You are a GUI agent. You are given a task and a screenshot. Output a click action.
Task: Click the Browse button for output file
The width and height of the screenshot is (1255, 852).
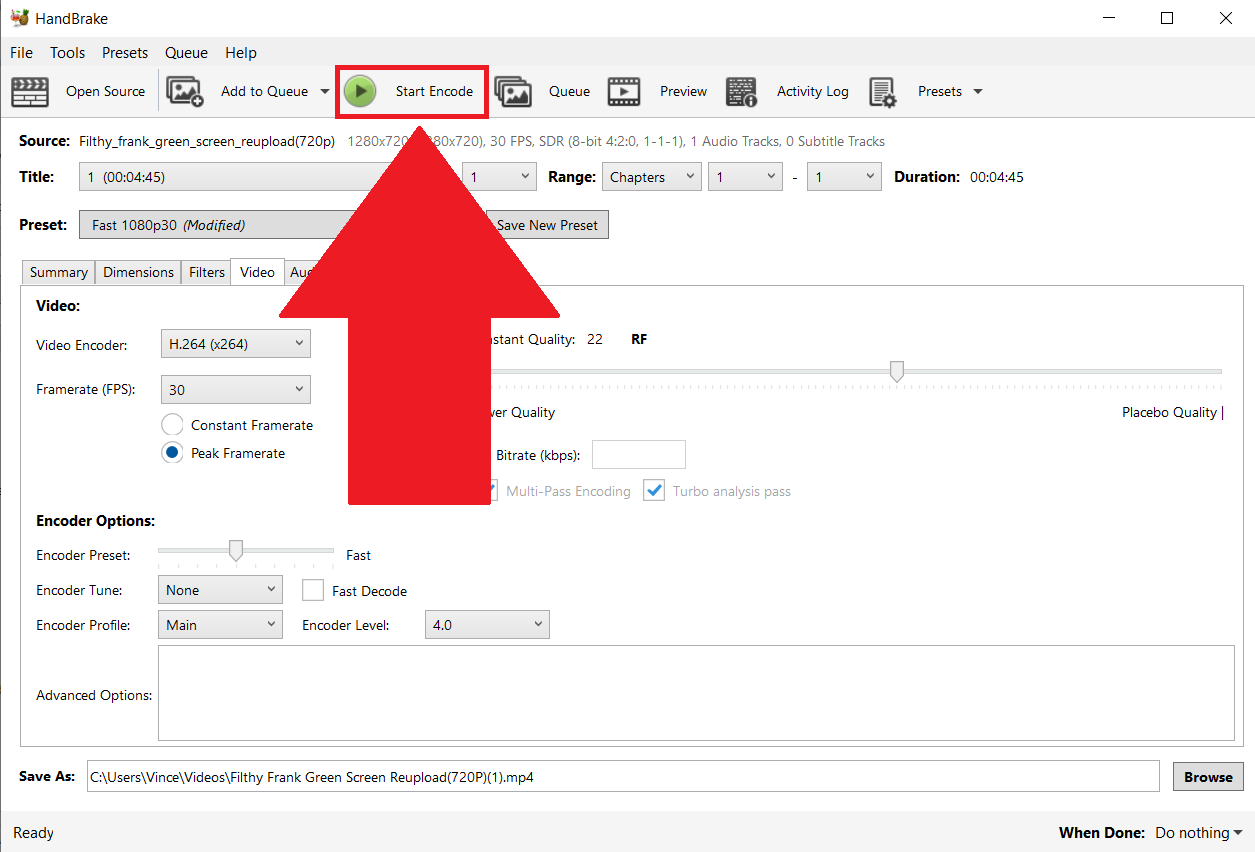(1207, 776)
